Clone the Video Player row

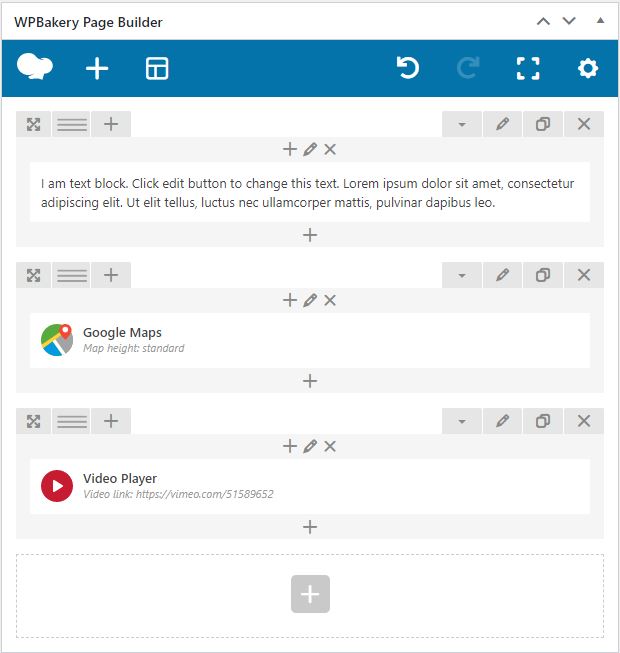543,421
